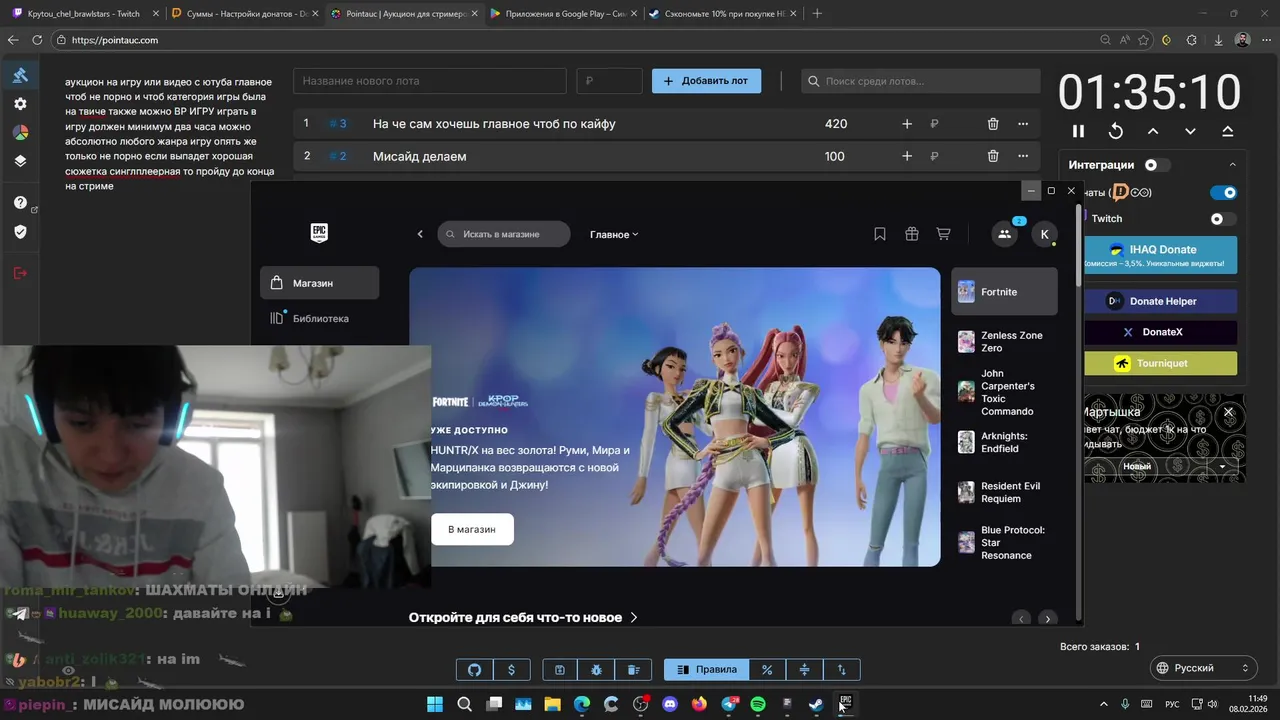Pause the auction timer
This screenshot has height=720, width=1280.
[1078, 131]
